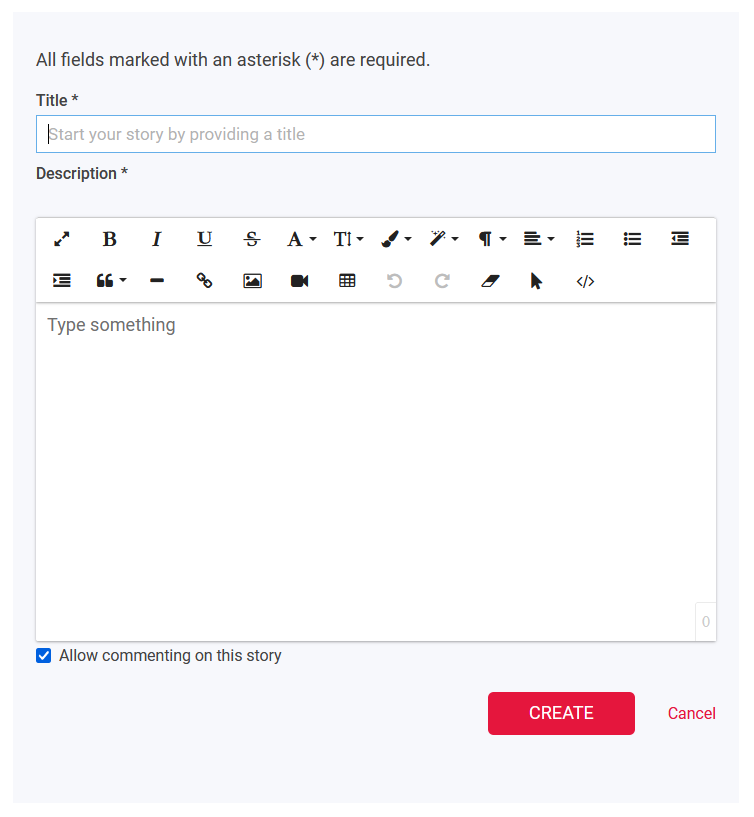Insert a hyperlink
Screen dimensions: 754x817
point(204,281)
